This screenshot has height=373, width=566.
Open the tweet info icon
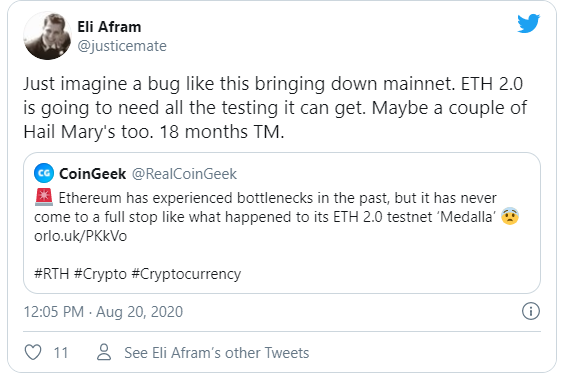531,311
